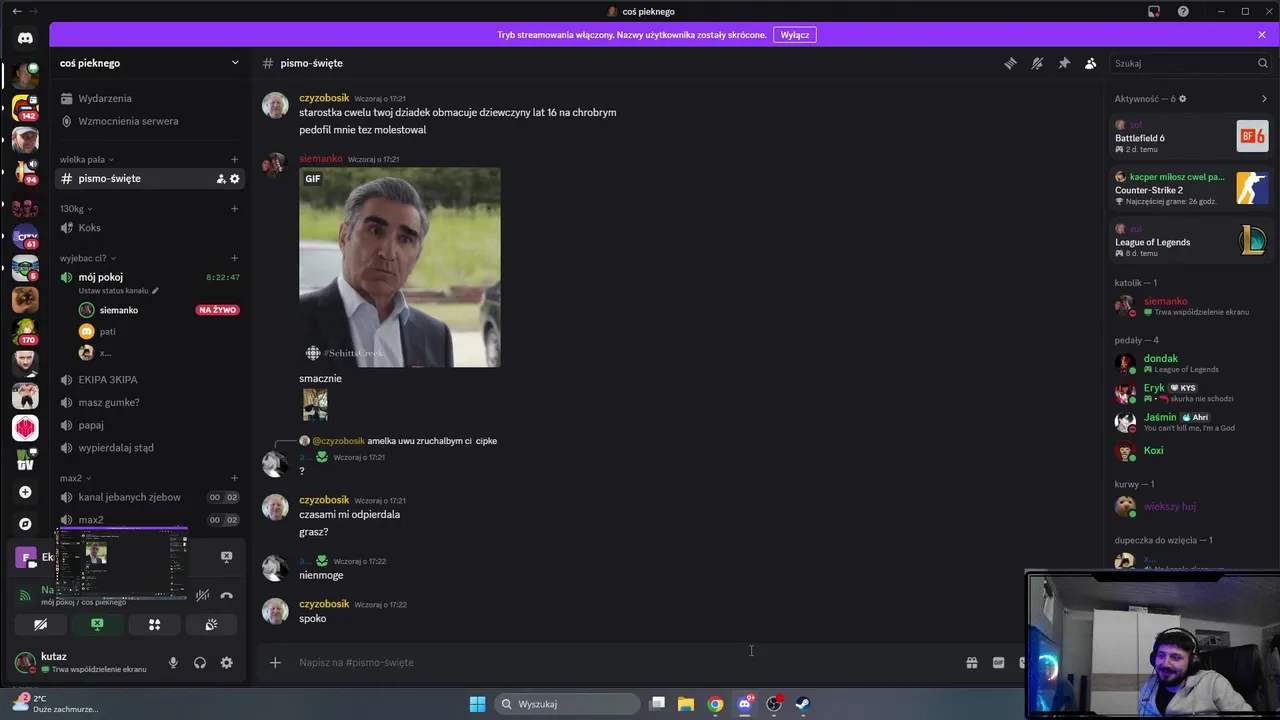The height and width of the screenshot is (720, 1280).
Task: Toggle the member list icon
Action: [1090, 63]
